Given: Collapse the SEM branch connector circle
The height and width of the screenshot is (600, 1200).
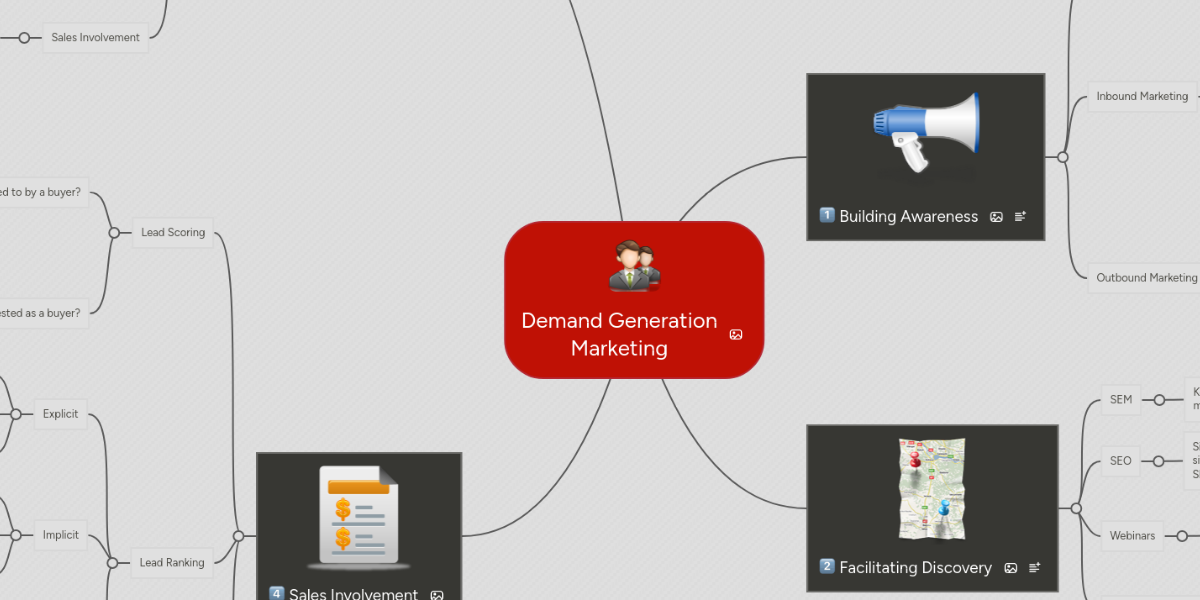Looking at the screenshot, I should click(1158, 399).
